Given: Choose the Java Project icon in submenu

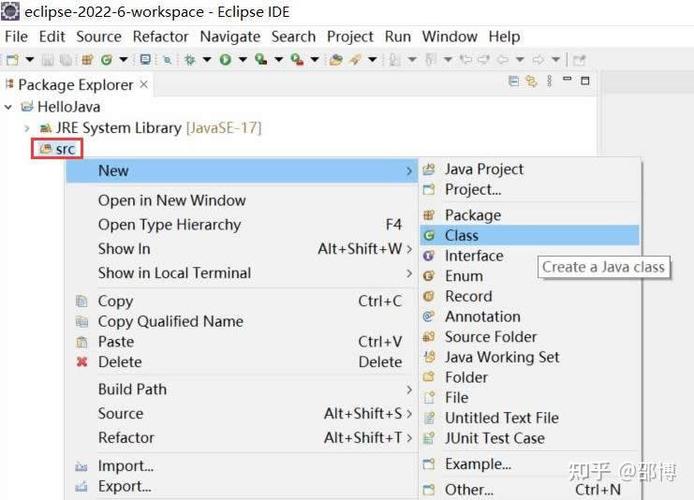Looking at the screenshot, I should (x=429, y=170).
